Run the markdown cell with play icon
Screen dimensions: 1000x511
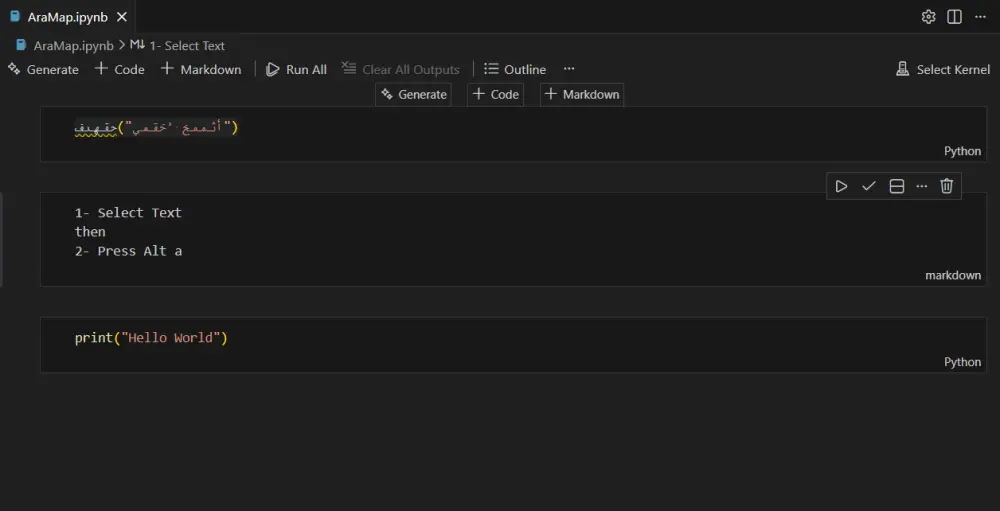pyautogui.click(x=841, y=186)
